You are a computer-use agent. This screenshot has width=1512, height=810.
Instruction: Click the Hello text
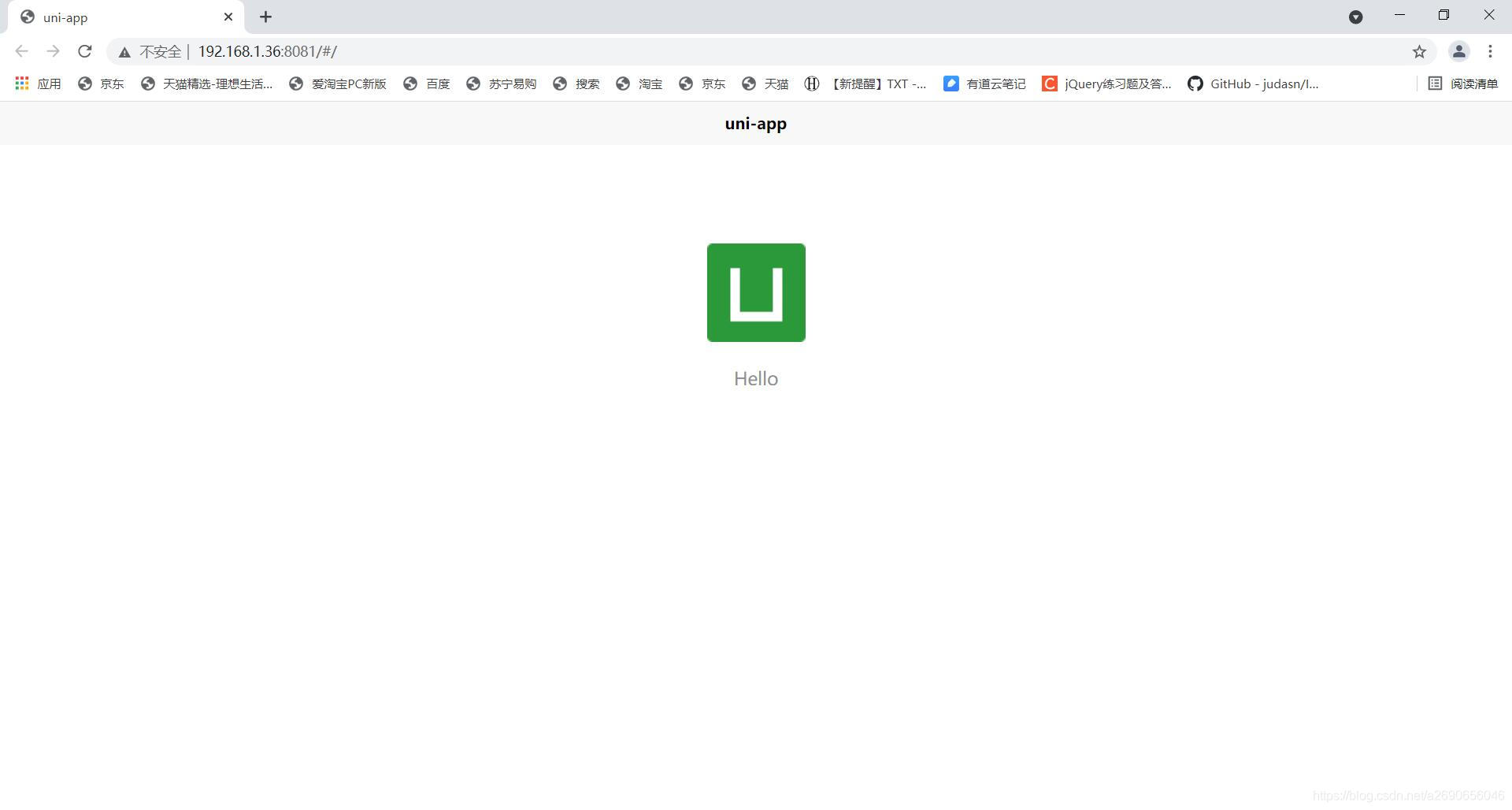[756, 379]
